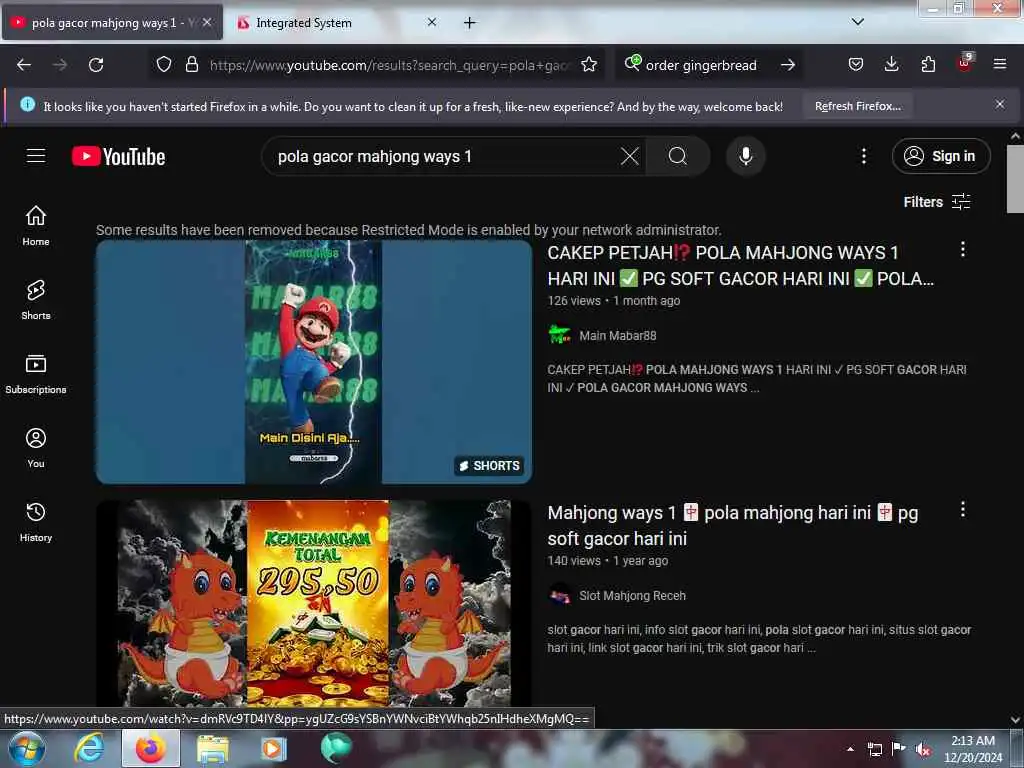Open You section in sidebar
Image resolution: width=1024 pixels, height=768 pixels.
pos(36,447)
